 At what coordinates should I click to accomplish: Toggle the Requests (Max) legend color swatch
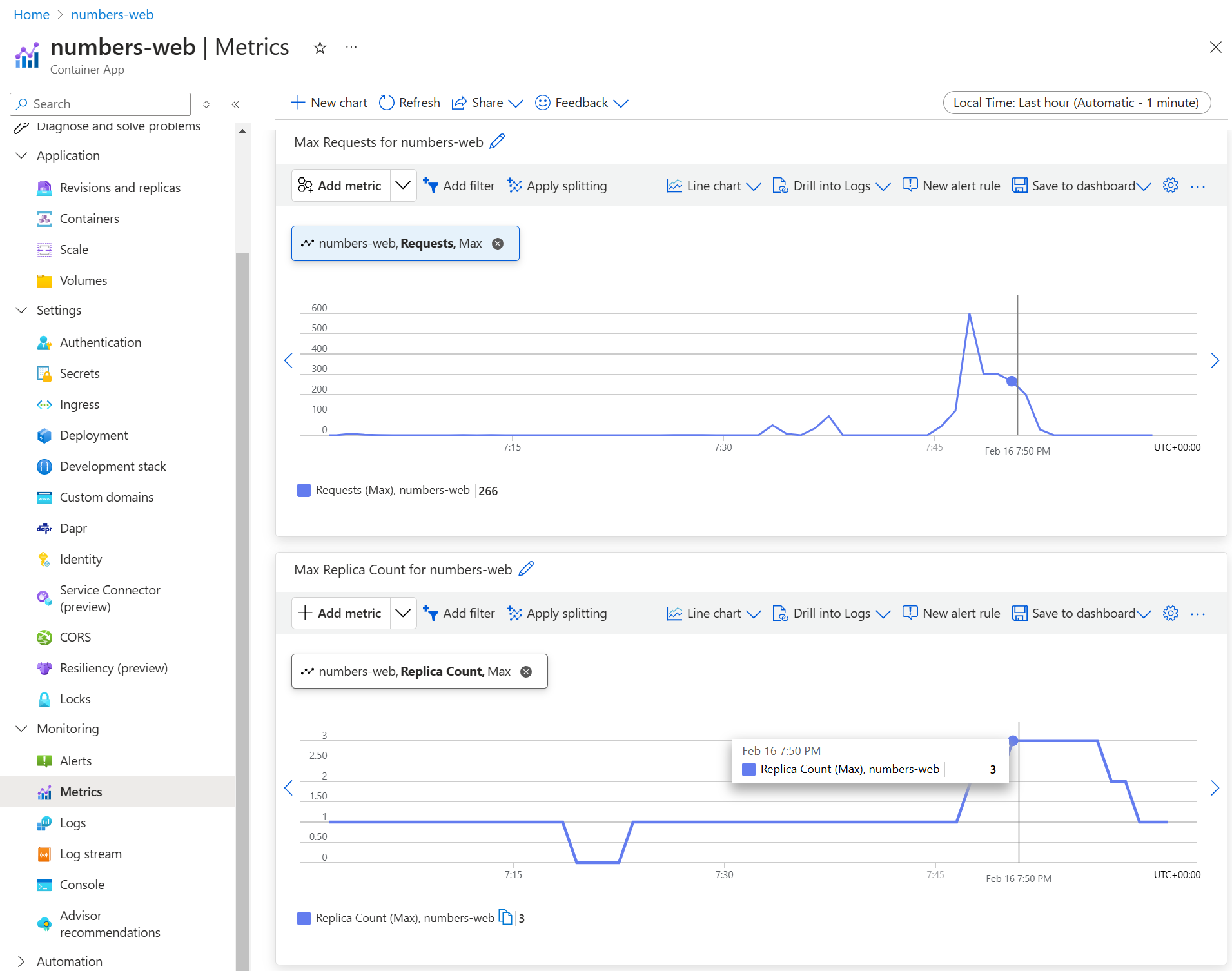click(304, 490)
